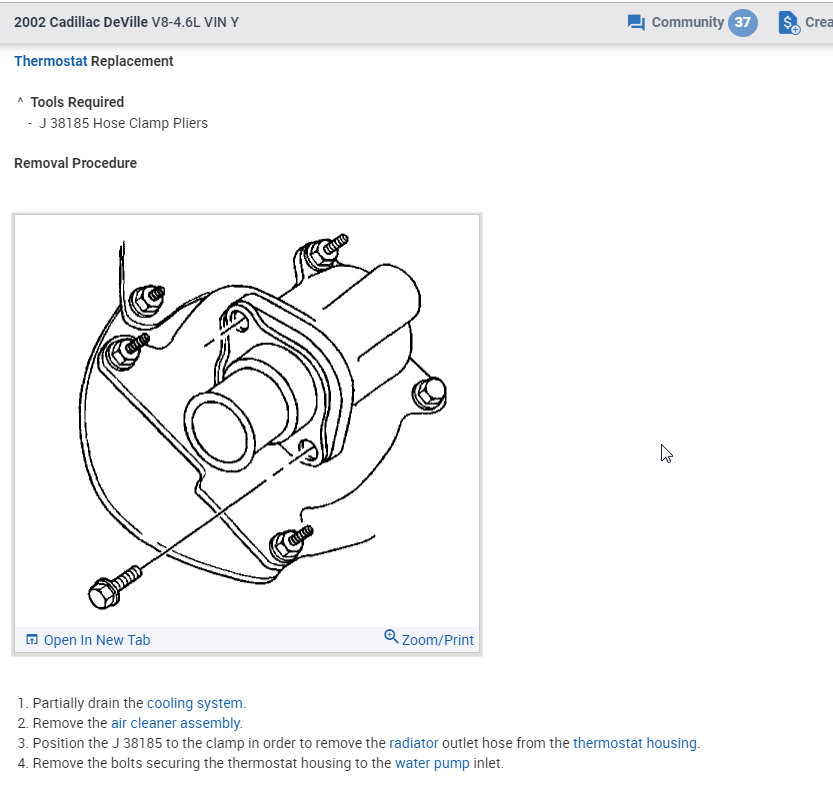Select the vehicle title 2002 Cadillac DeVille
833x798 pixels.
pos(81,22)
